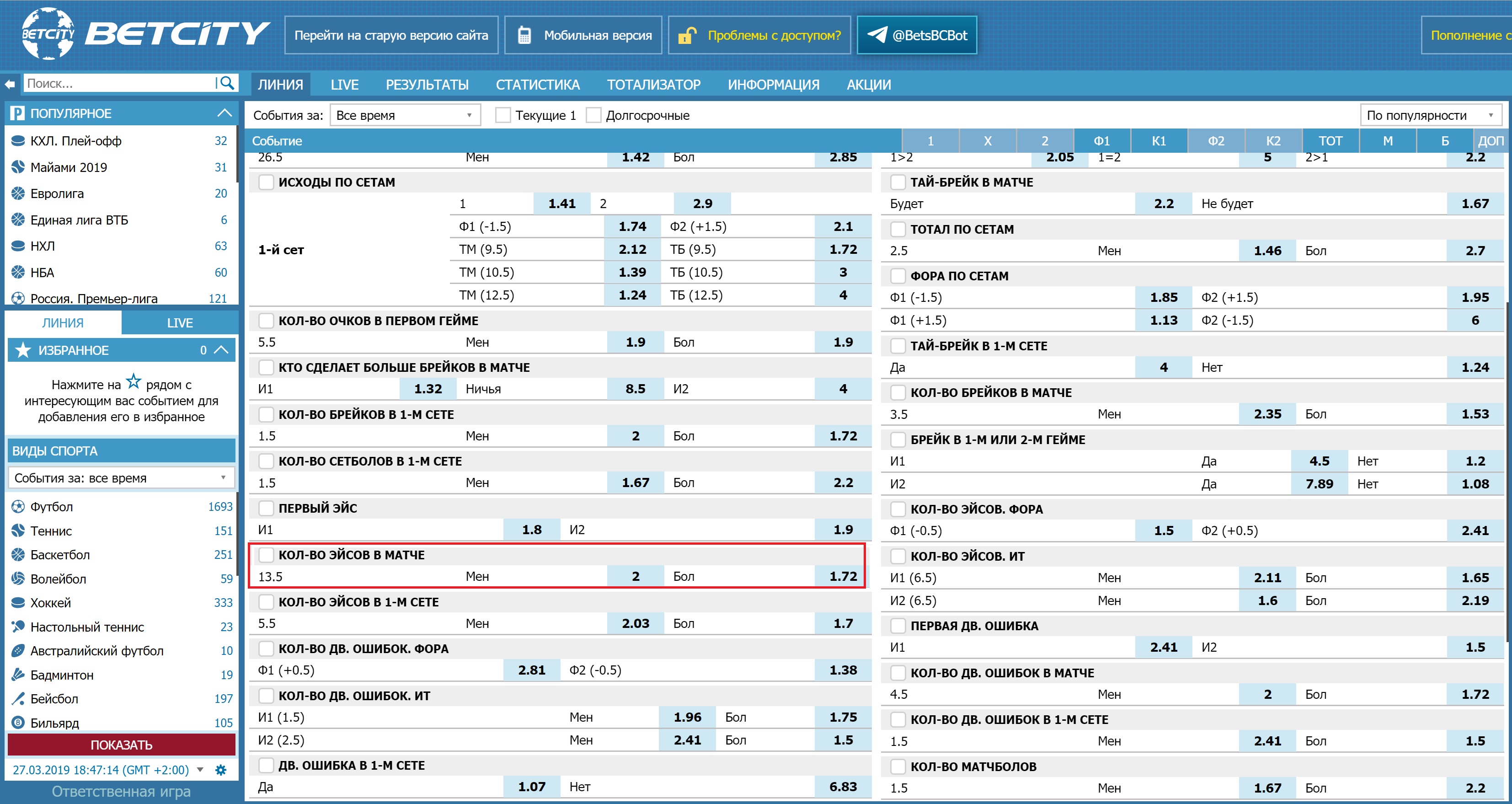This screenshot has width=1512, height=804.
Task: Click the mobile phone icon
Action: tap(524, 35)
